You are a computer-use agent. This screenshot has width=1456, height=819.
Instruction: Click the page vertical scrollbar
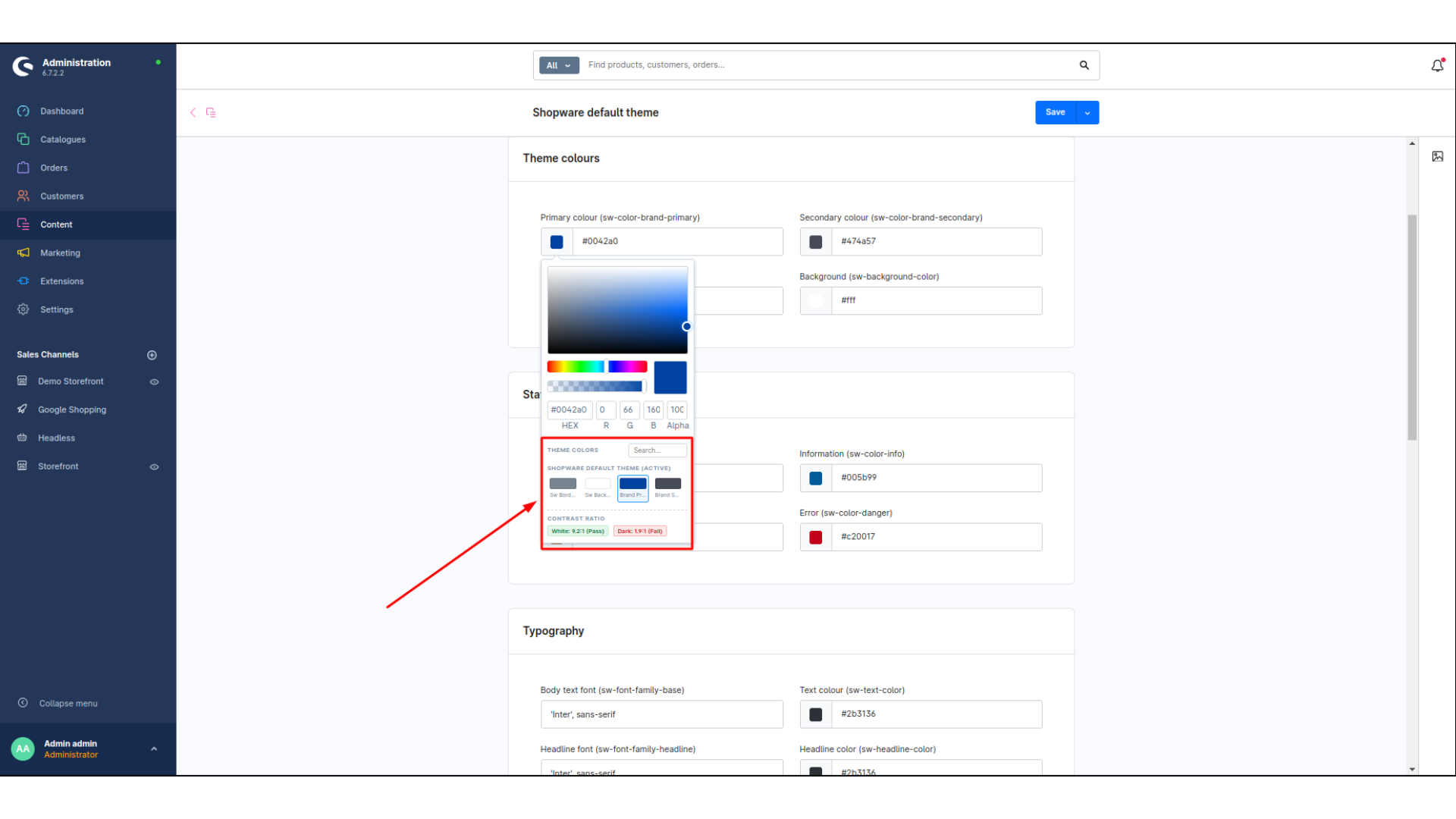(1412, 328)
